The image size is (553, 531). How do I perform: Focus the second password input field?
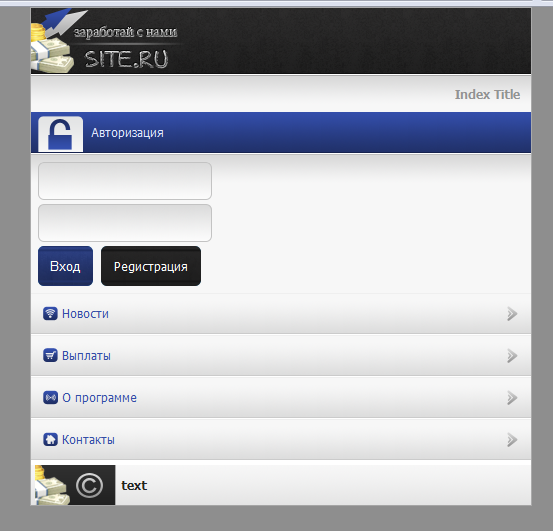(x=125, y=223)
